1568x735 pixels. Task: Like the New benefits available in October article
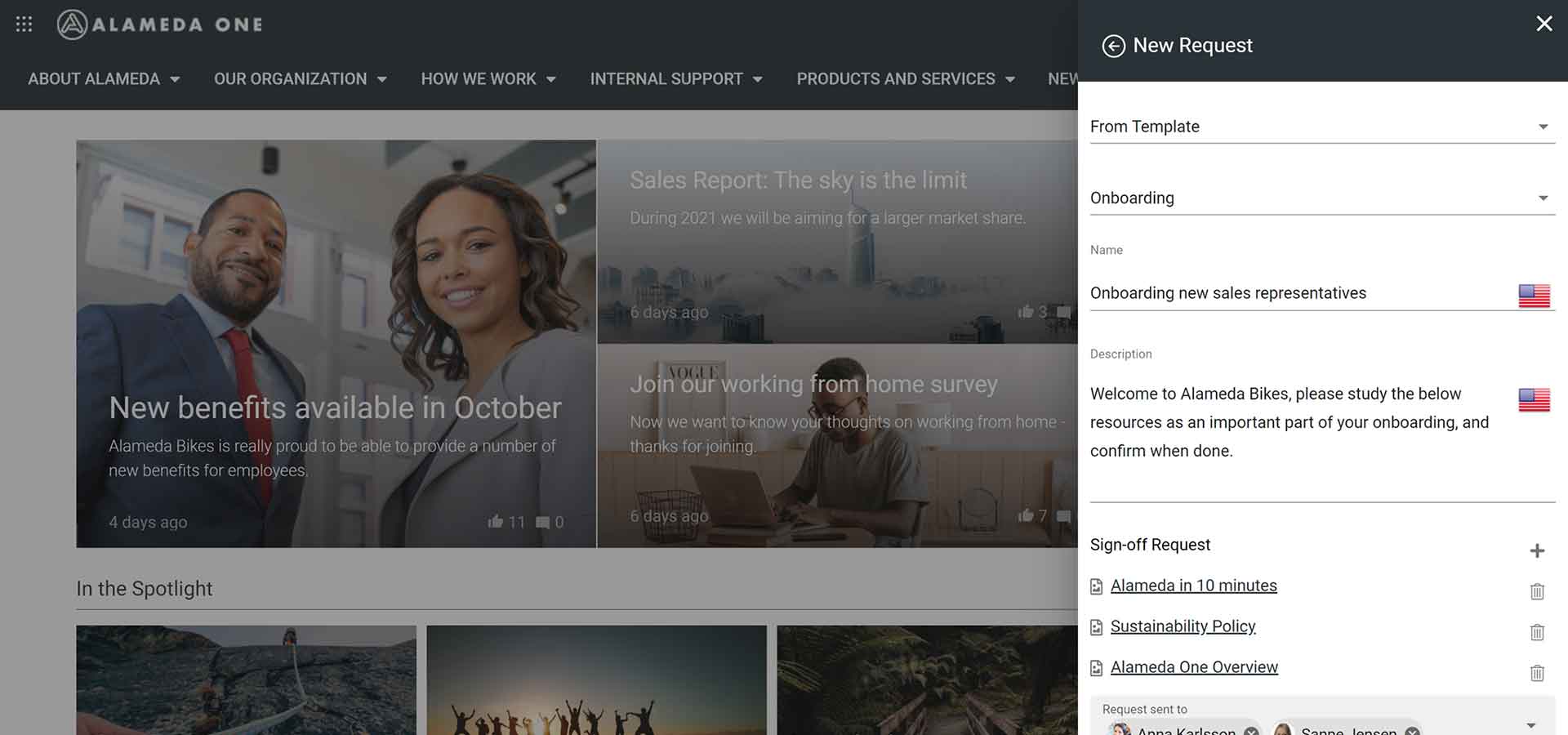(x=496, y=521)
